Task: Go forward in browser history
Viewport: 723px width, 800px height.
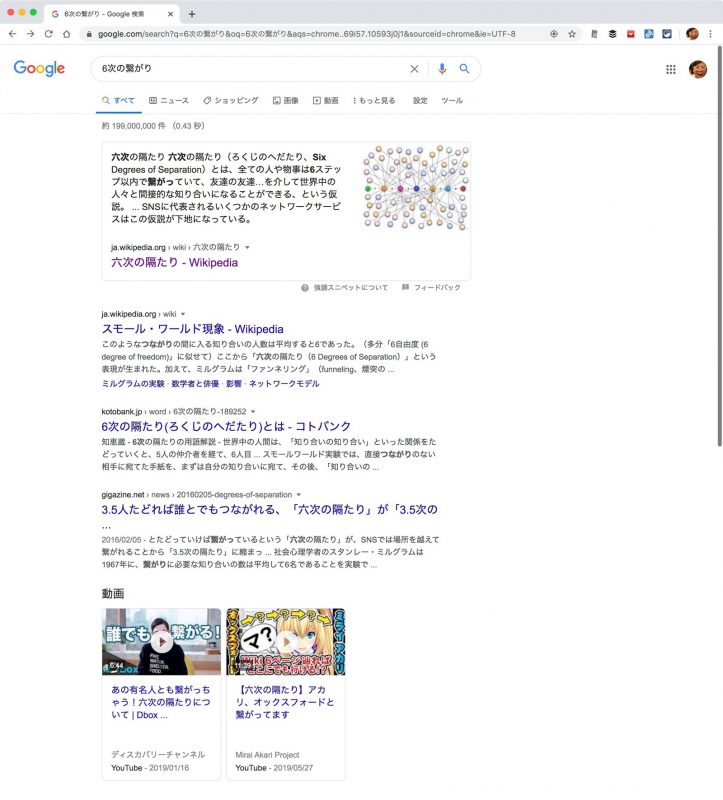Action: (31, 34)
